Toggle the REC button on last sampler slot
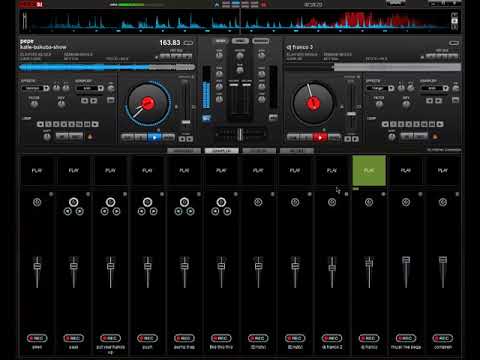This screenshot has width=480, height=360. (443, 338)
